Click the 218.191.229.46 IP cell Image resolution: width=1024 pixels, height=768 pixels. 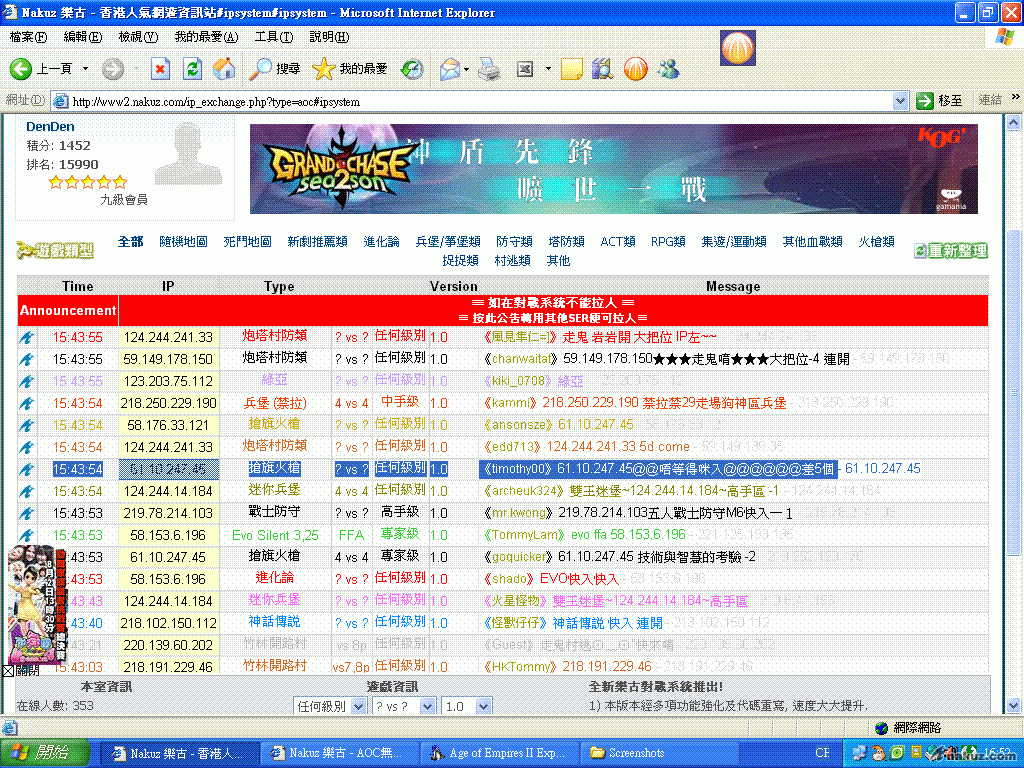click(x=168, y=667)
